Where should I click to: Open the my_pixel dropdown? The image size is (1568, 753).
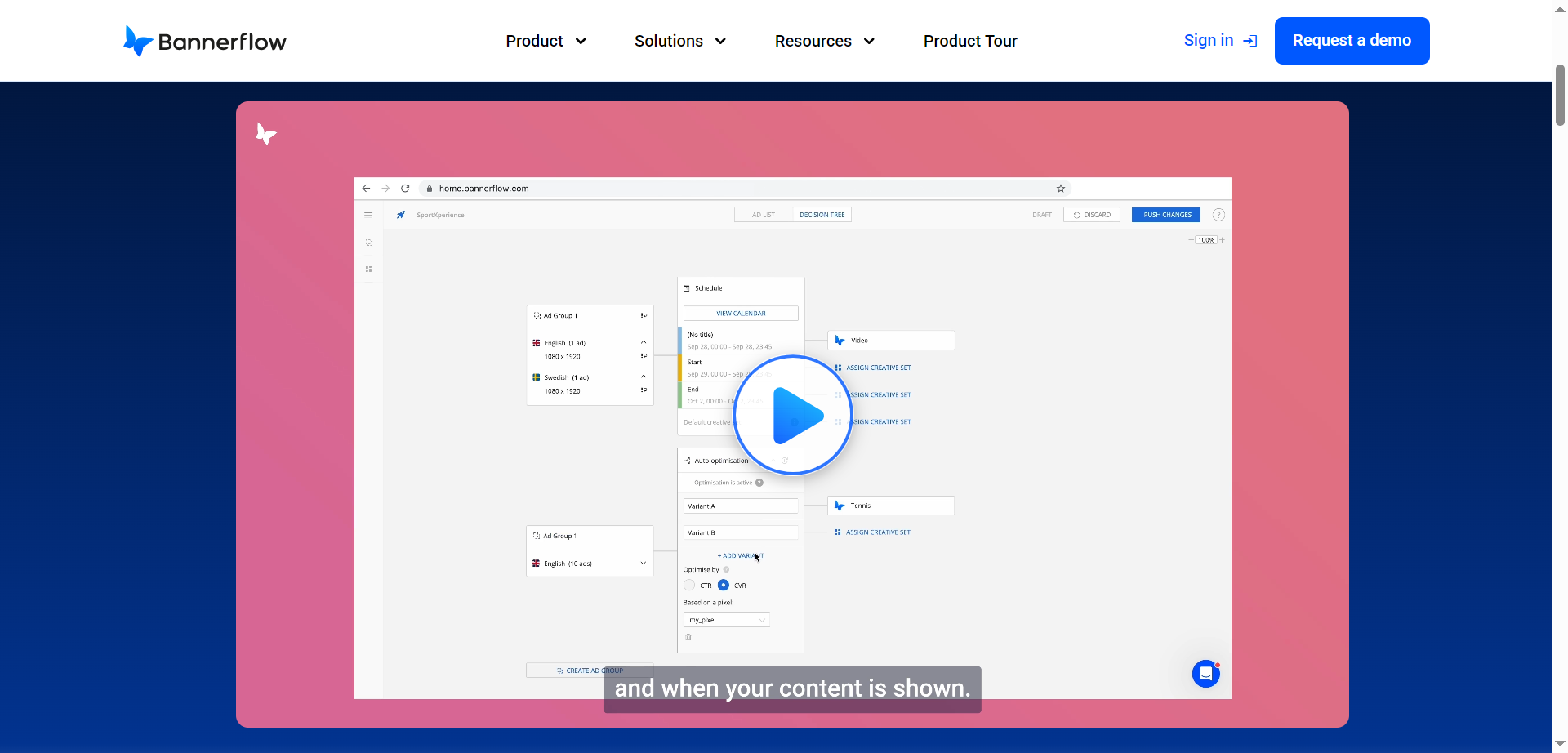tap(725, 619)
